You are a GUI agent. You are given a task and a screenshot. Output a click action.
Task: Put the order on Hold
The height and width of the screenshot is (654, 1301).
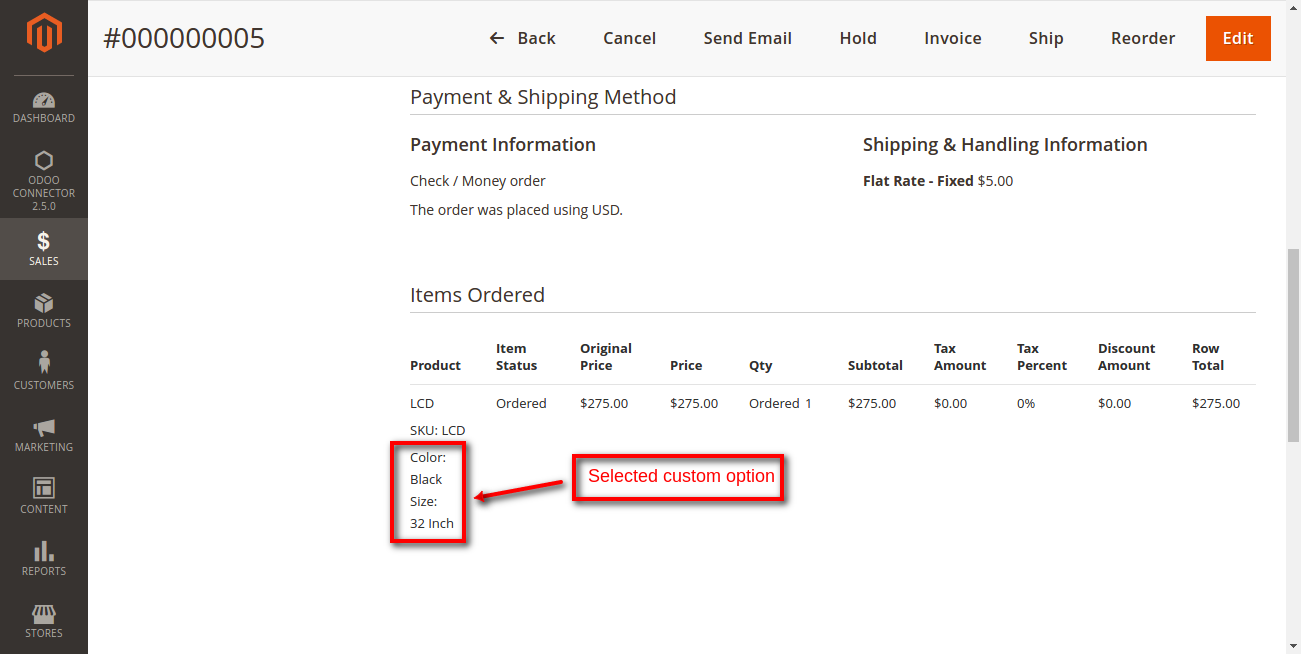point(858,38)
